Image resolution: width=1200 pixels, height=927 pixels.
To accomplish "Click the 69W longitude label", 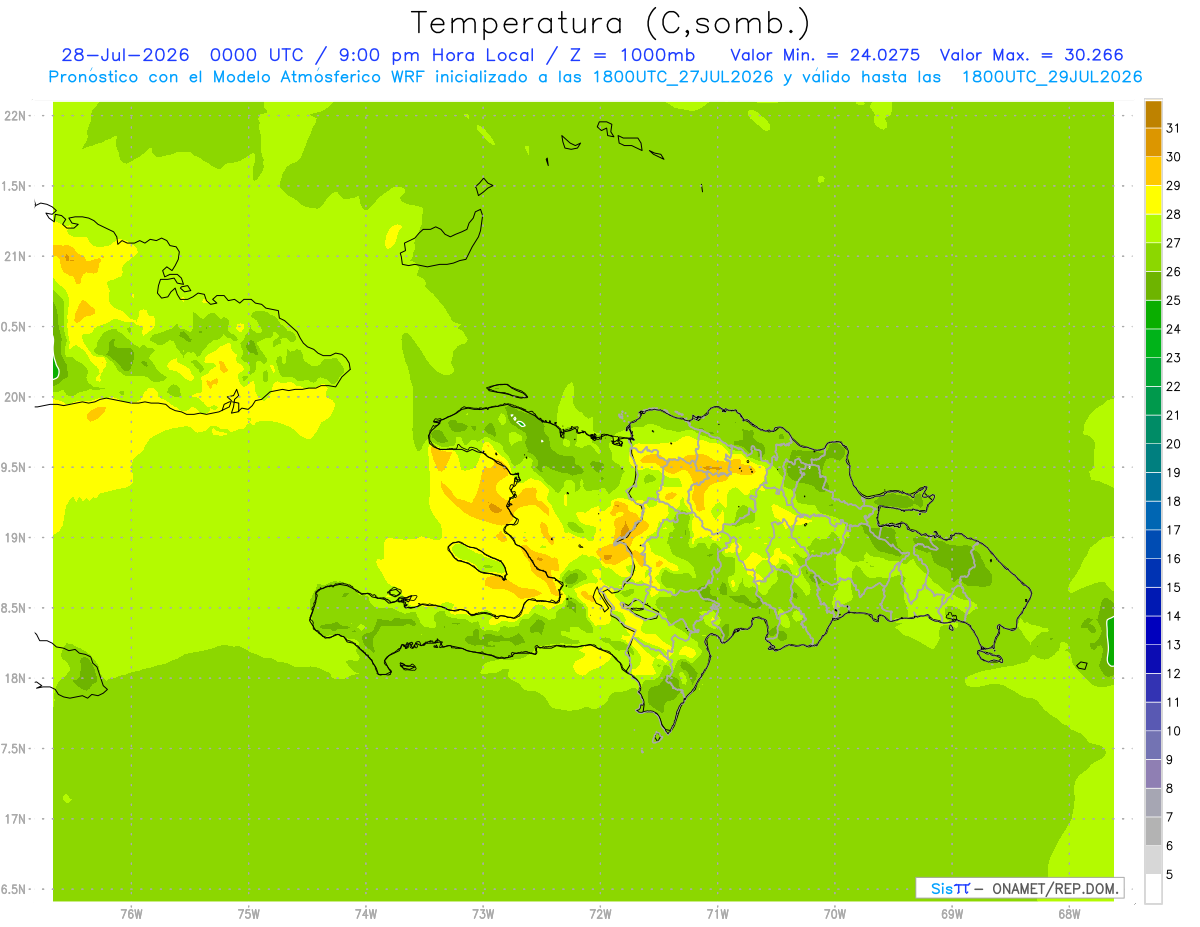I will pyautogui.click(x=952, y=913).
